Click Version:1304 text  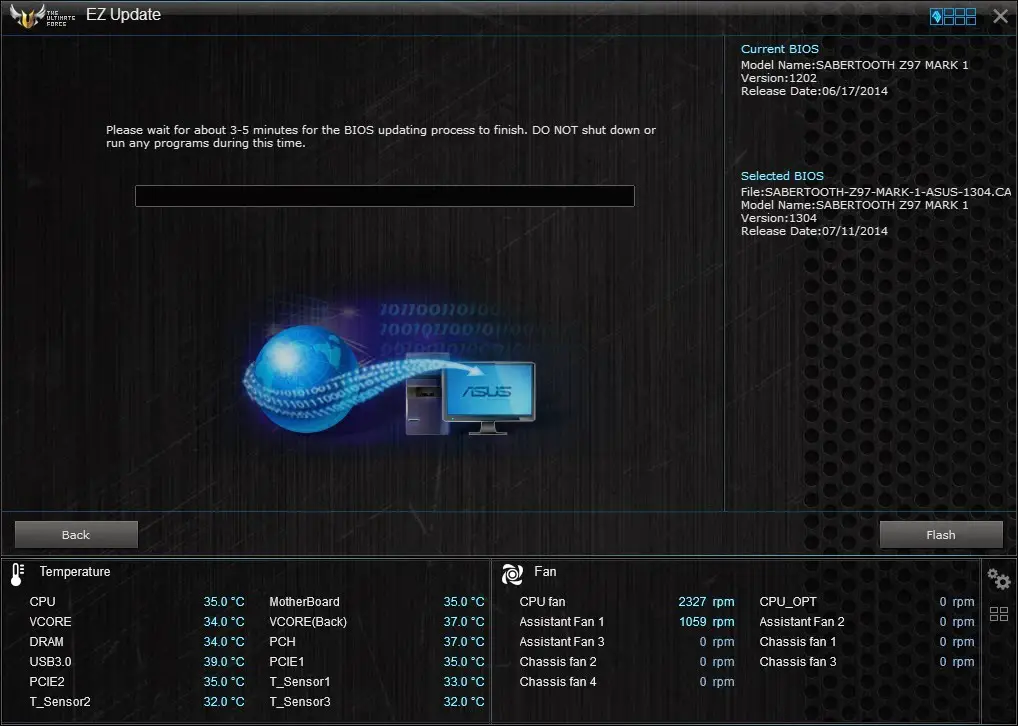(778, 218)
